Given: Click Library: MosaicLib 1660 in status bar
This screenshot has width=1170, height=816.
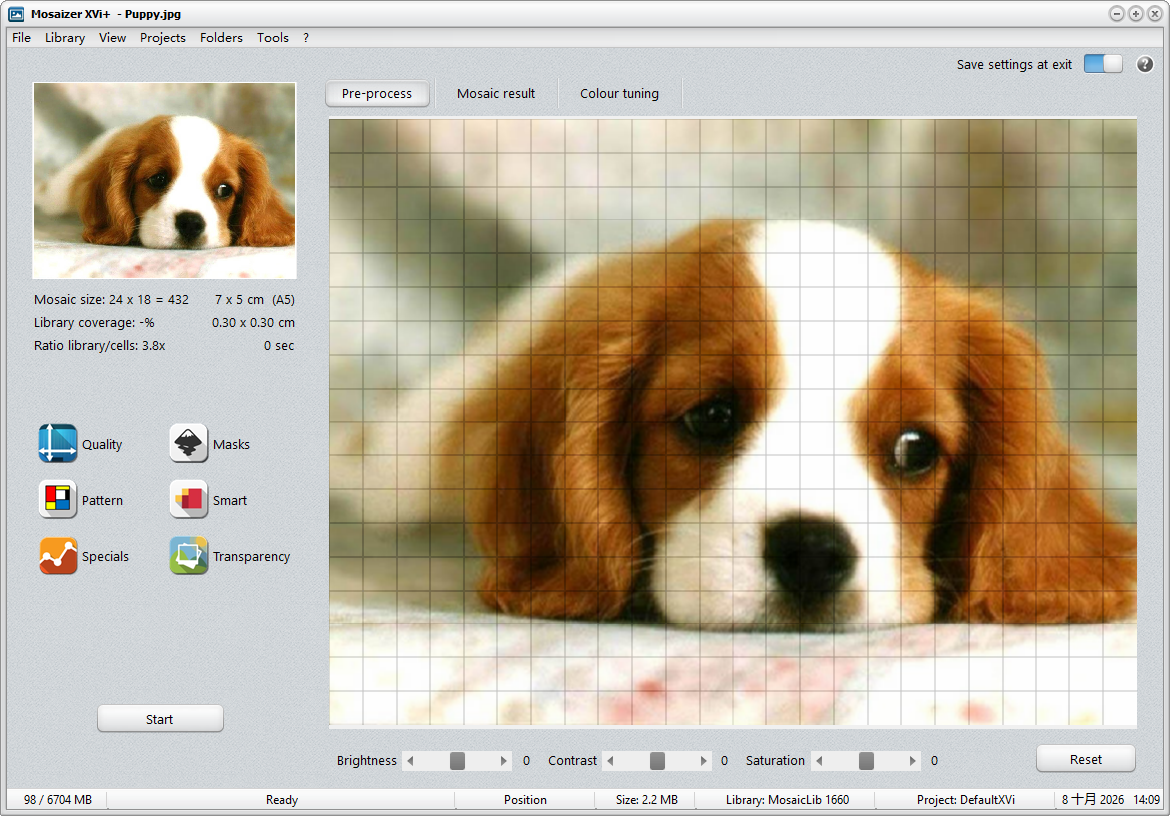Looking at the screenshot, I should (x=787, y=800).
